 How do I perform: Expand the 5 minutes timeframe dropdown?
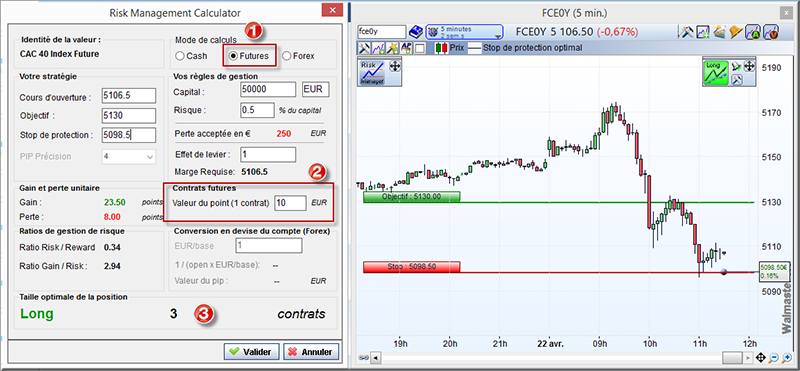[x=464, y=32]
